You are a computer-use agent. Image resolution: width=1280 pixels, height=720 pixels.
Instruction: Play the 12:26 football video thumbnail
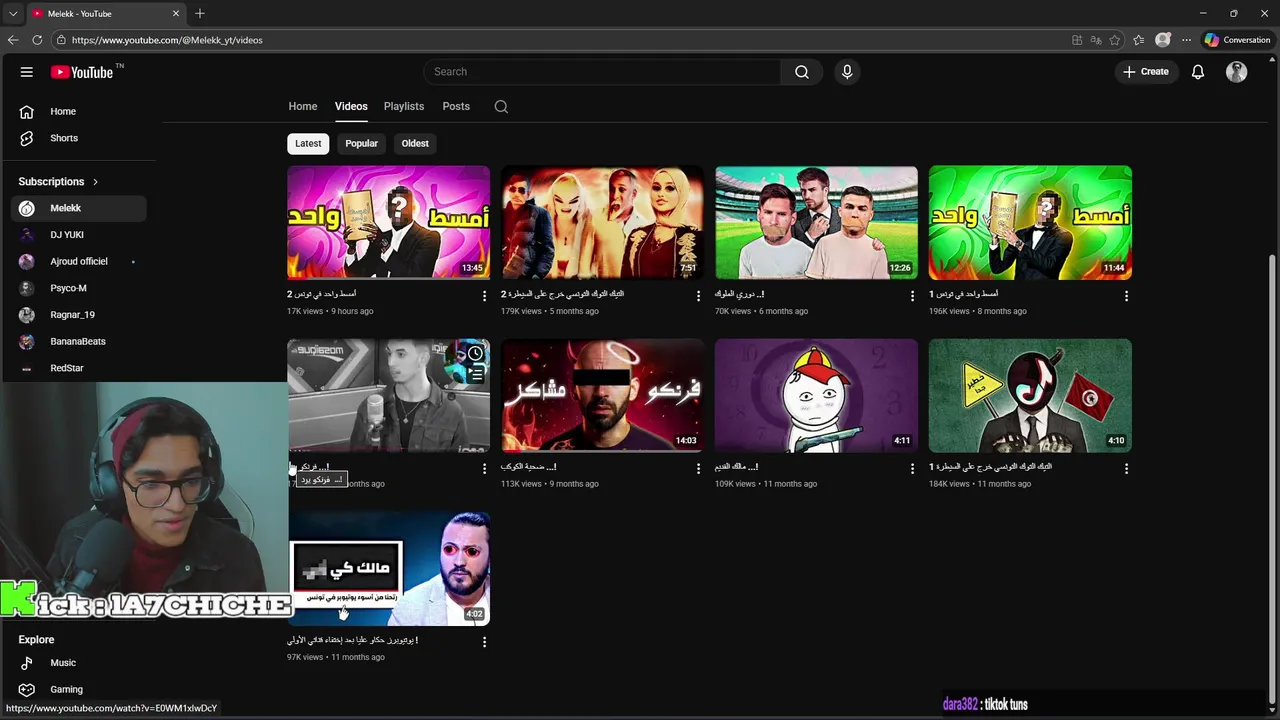(x=816, y=223)
